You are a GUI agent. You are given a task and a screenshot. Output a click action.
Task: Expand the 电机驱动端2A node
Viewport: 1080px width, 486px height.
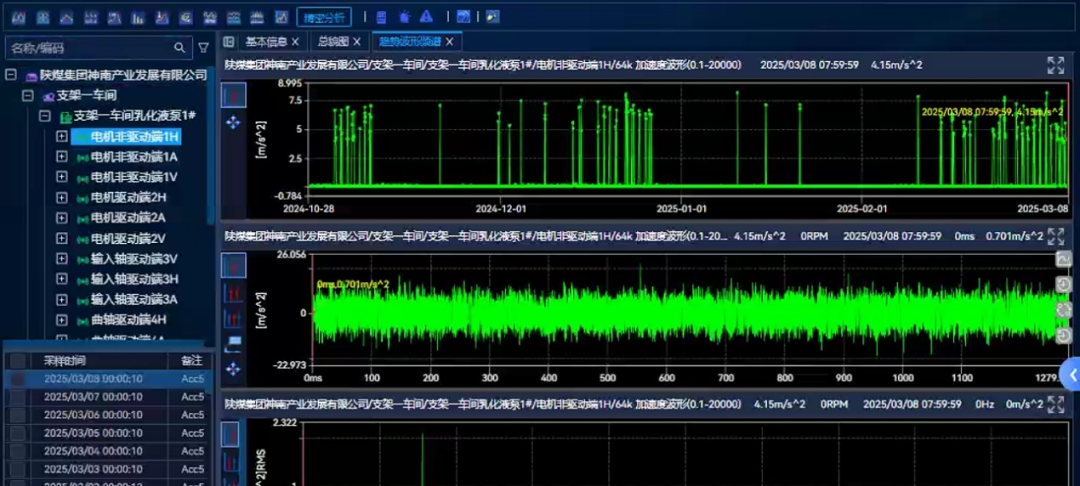(x=62, y=218)
